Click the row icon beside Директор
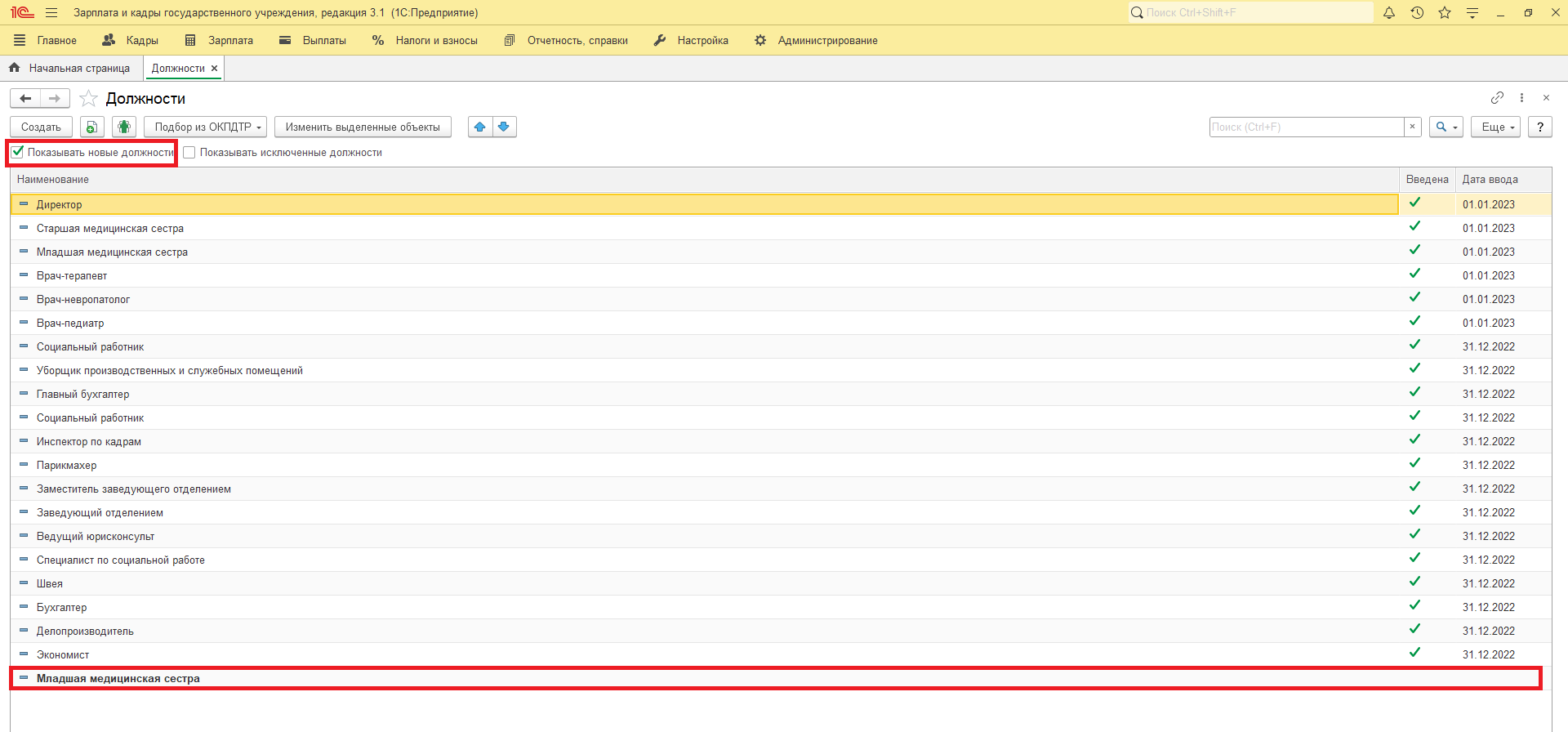The width and height of the screenshot is (1568, 732). pyautogui.click(x=24, y=204)
